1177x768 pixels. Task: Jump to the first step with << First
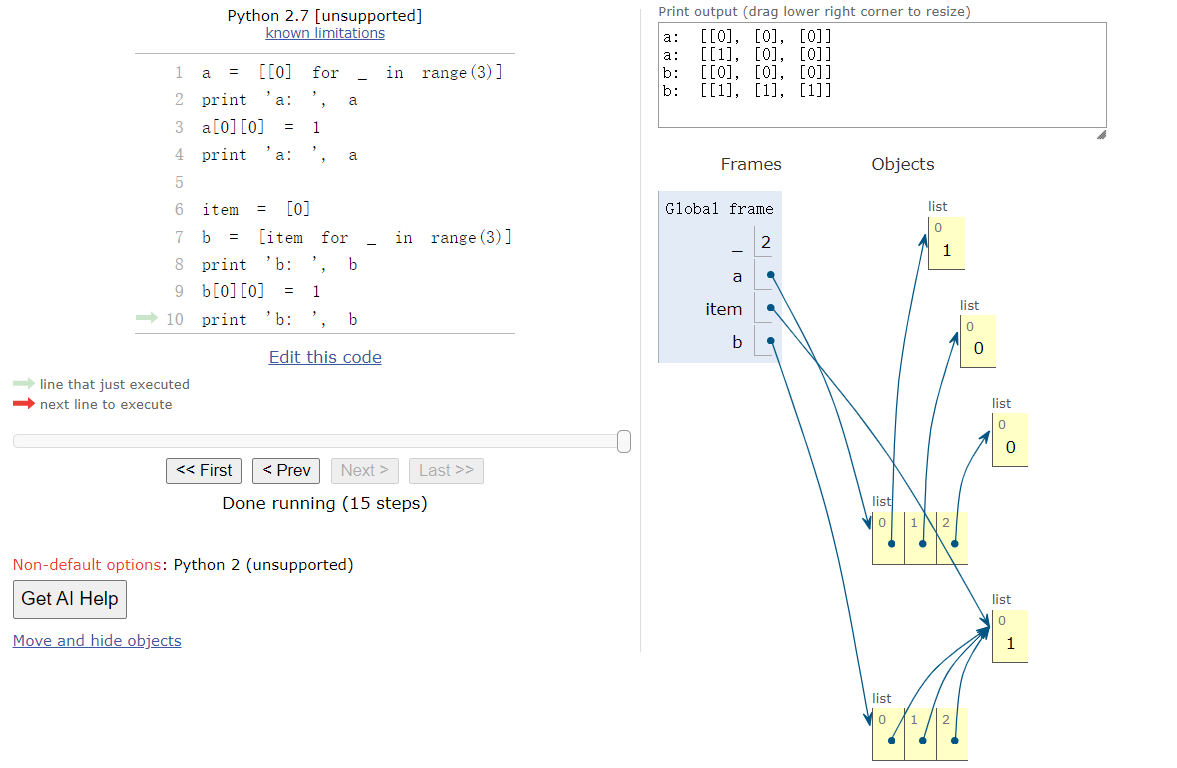[204, 471]
